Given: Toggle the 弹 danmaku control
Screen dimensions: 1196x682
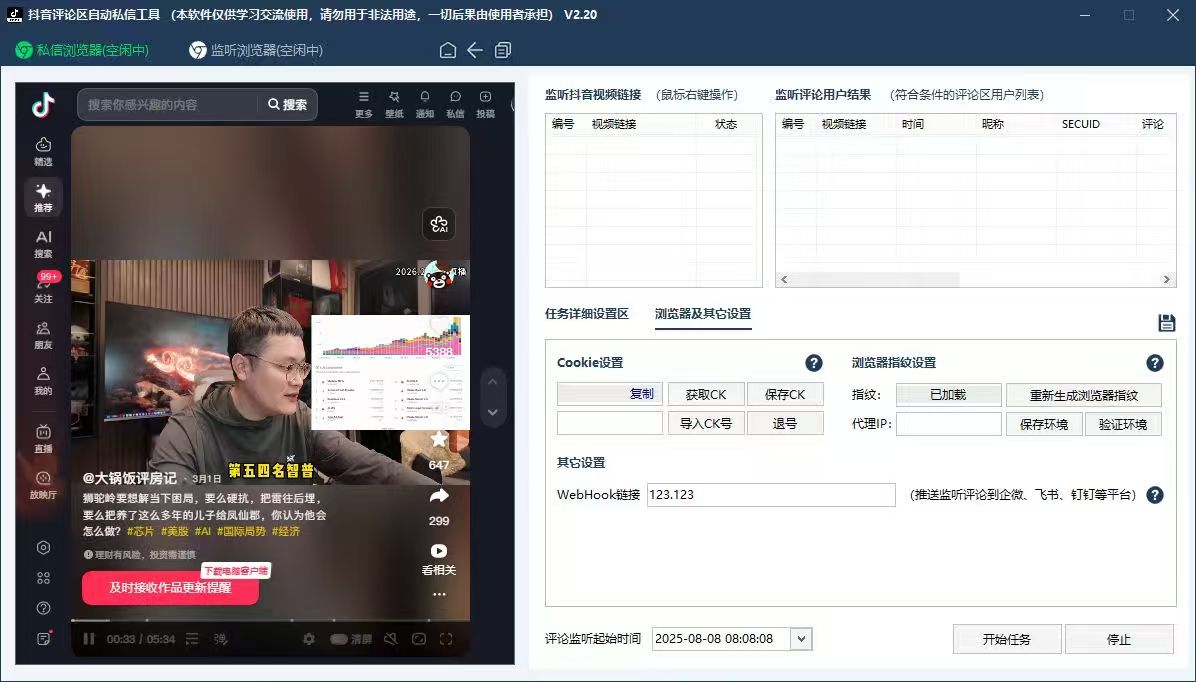Looking at the screenshot, I should tap(220, 638).
